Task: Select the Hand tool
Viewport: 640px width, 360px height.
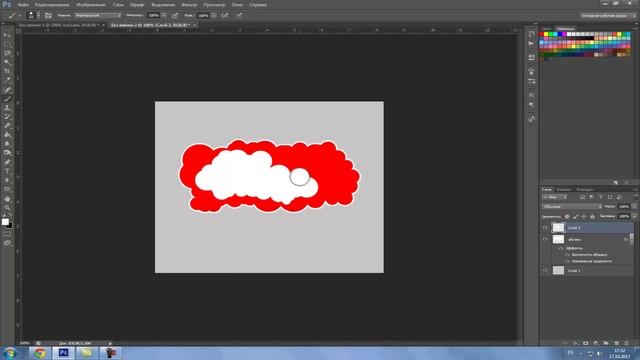Action: point(7,199)
